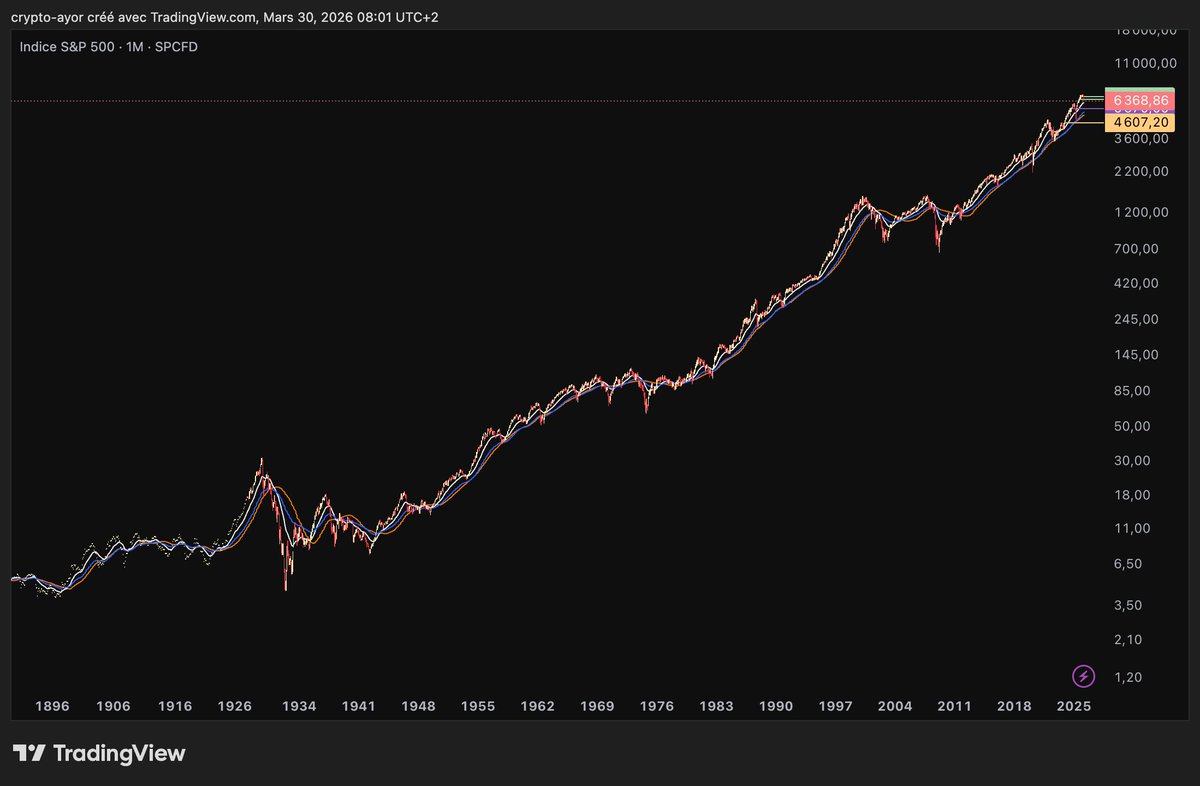Click the 1934 year on time axis
1200x786 pixels.
tap(299, 706)
